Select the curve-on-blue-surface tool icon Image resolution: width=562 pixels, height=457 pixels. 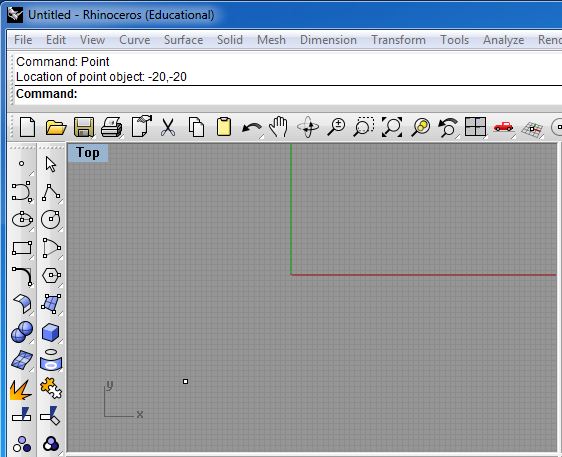point(51,360)
